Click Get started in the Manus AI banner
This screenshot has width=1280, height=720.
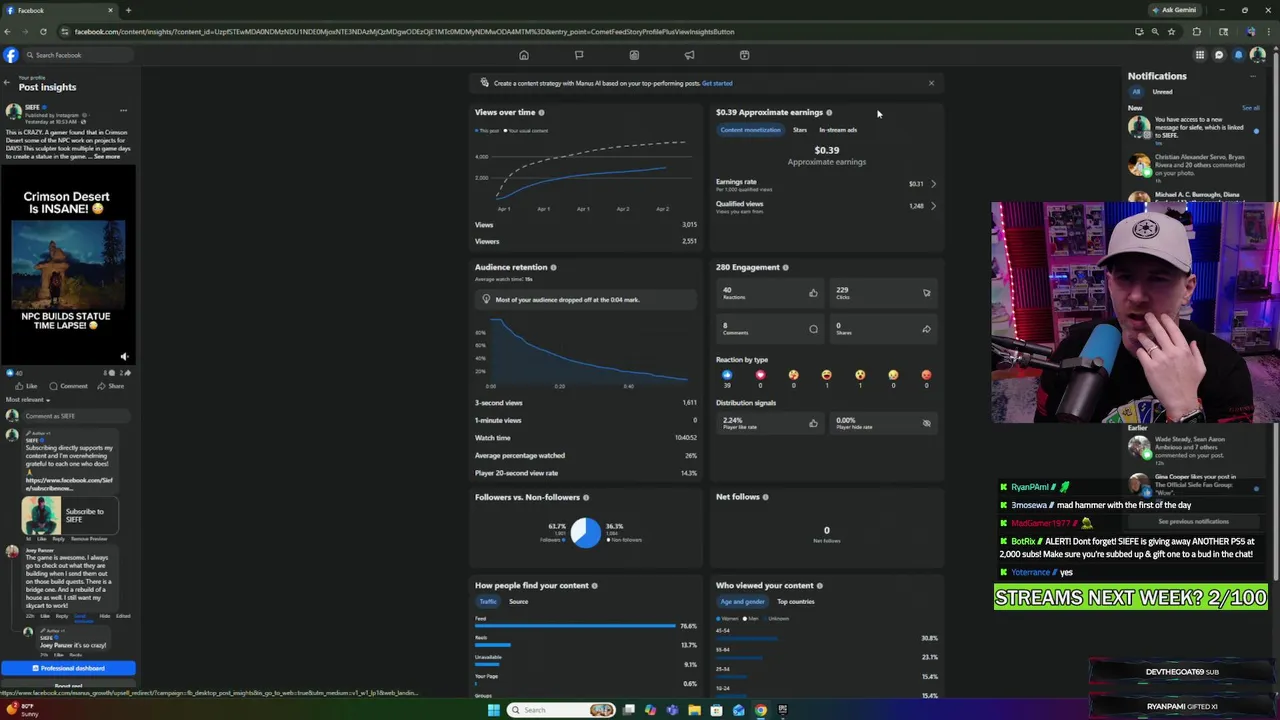717,83
